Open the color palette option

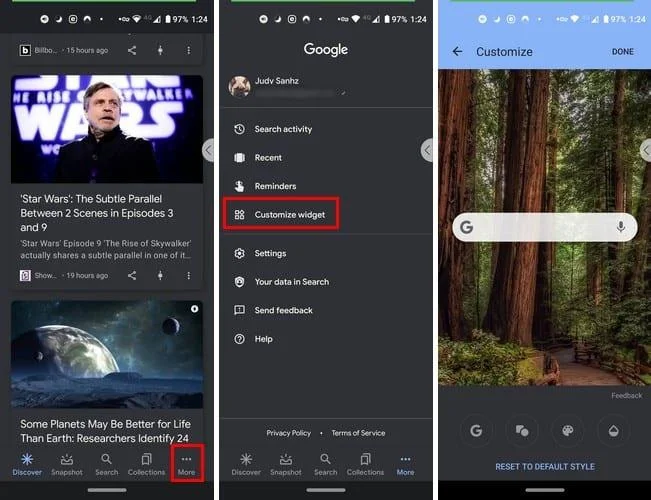[x=568, y=431]
